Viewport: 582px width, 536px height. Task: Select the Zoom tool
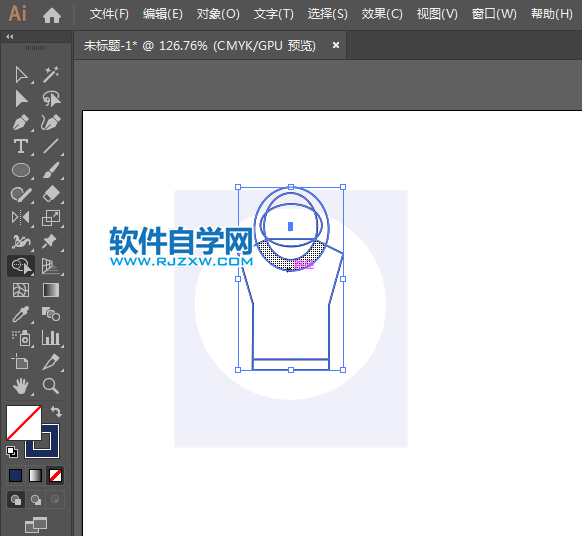(x=51, y=386)
